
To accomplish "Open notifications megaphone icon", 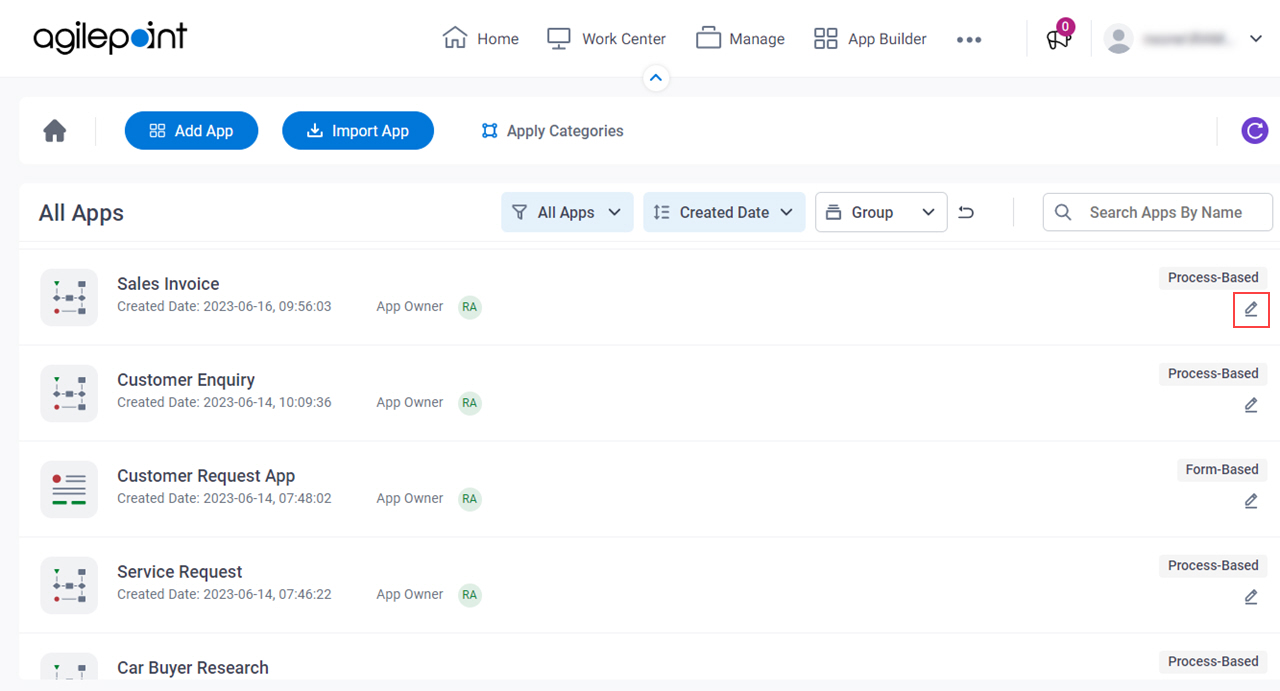I will point(1057,40).
